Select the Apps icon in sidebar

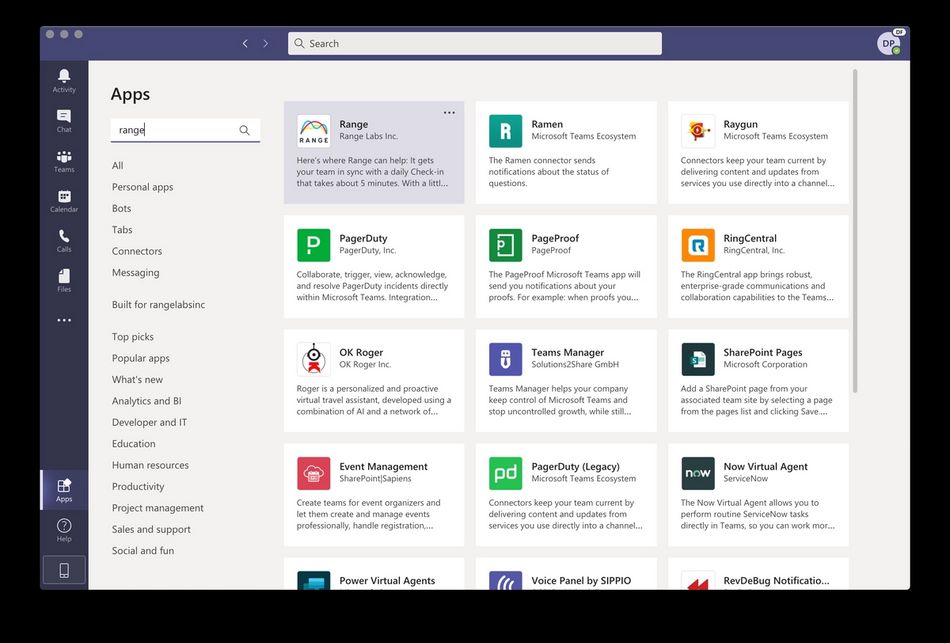pos(64,485)
